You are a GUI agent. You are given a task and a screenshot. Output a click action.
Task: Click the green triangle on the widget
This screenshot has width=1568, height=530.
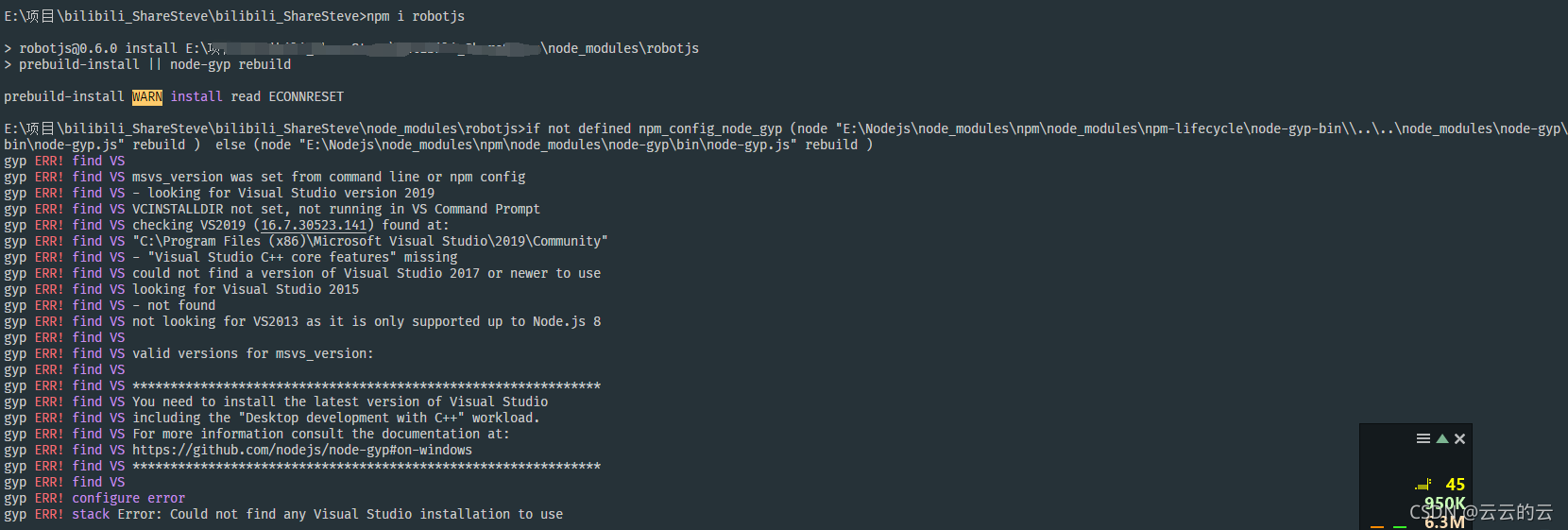pyautogui.click(x=1442, y=438)
